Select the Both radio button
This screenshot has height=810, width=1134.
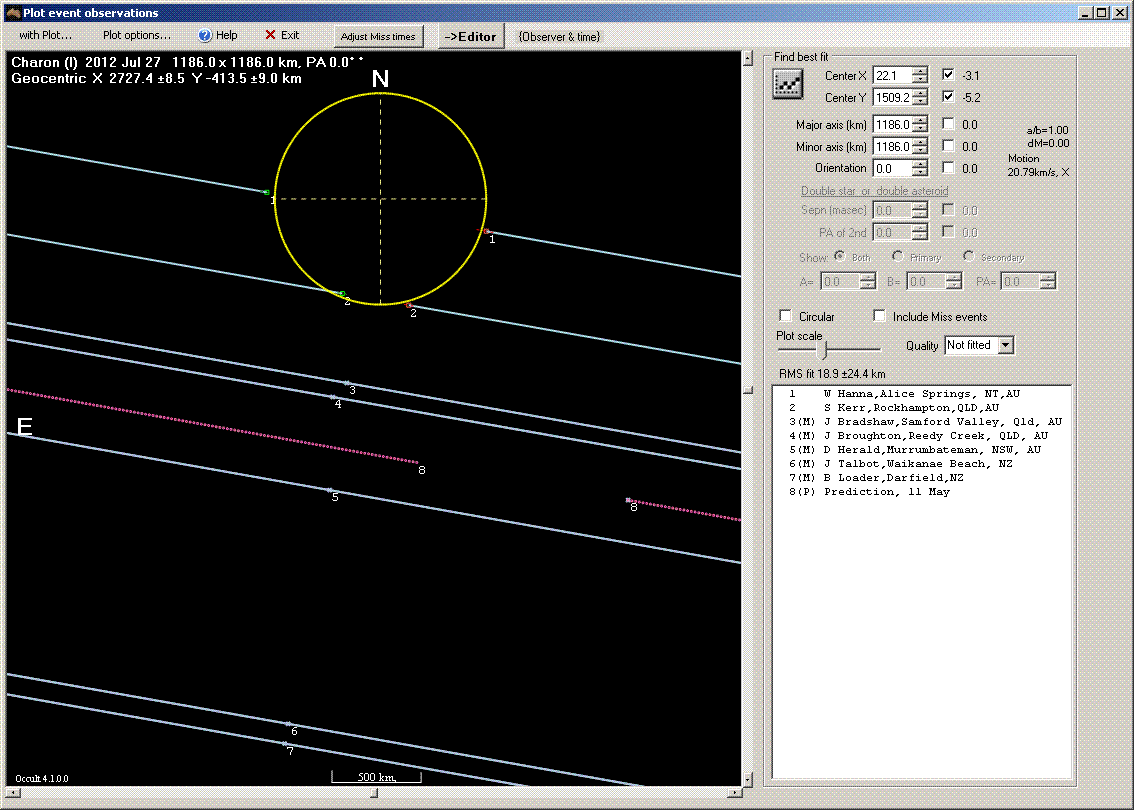point(840,256)
